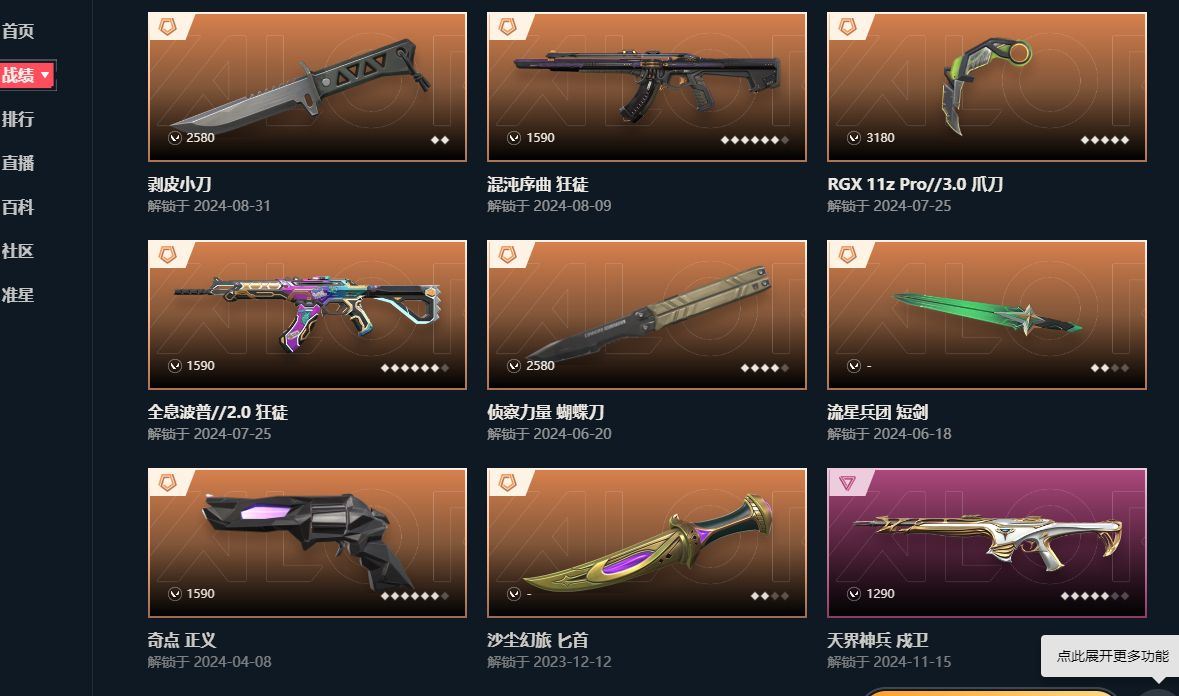Click the VP currency icon on the 奇点 正义 card
The width and height of the screenshot is (1179, 696).
tap(174, 594)
